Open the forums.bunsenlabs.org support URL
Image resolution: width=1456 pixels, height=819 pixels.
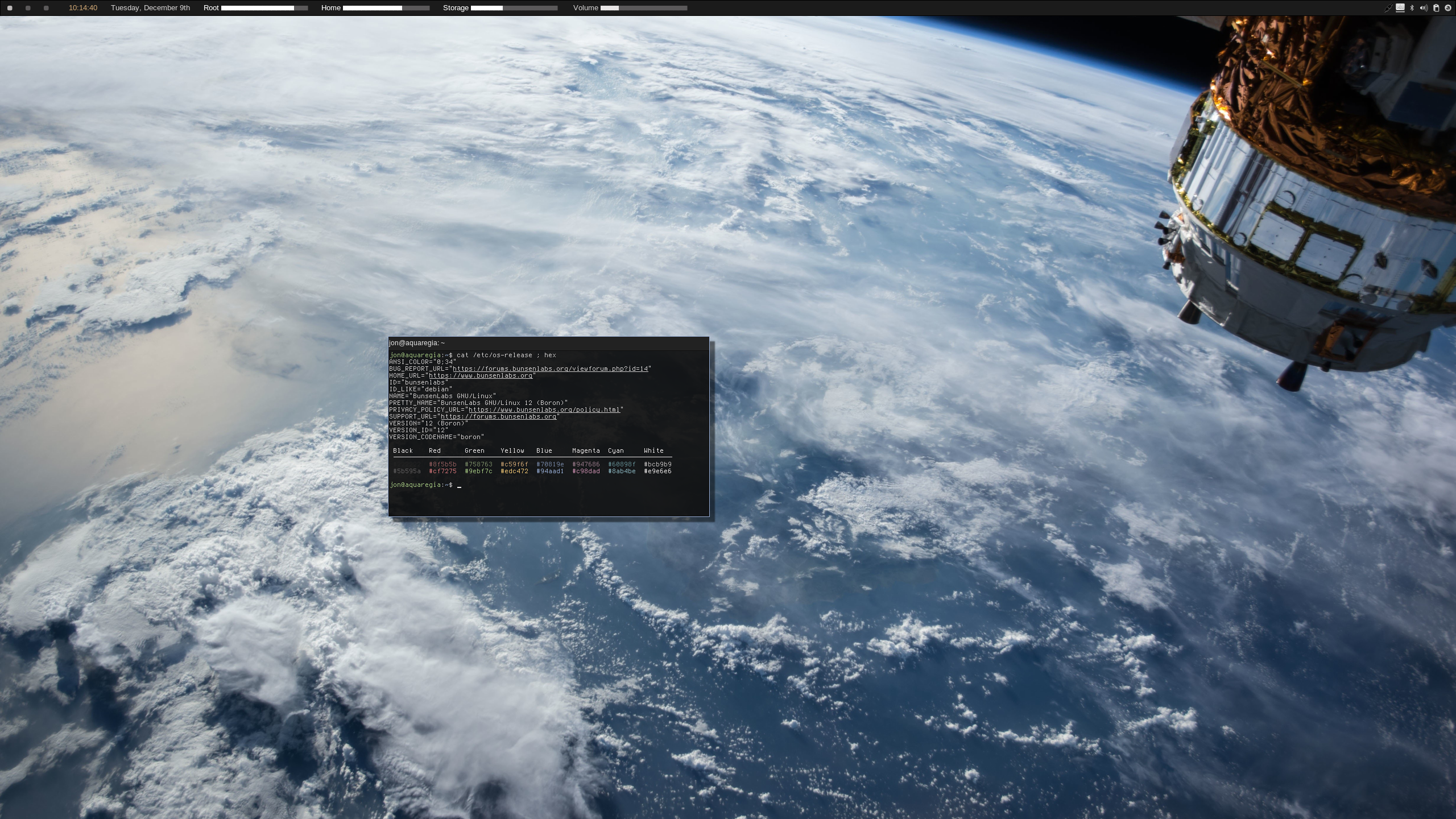coord(498,416)
